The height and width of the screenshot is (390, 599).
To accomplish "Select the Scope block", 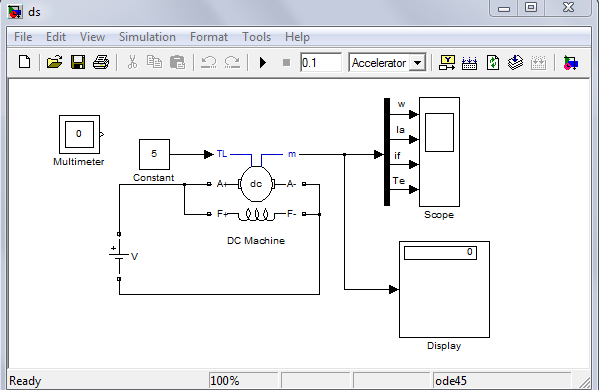I will point(439,152).
